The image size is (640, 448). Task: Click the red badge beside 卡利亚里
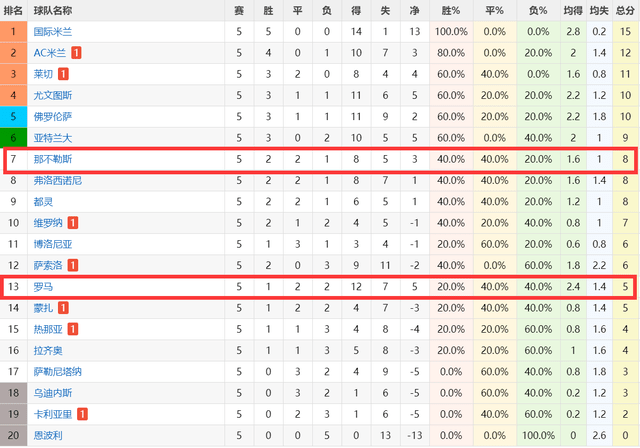tap(82, 414)
